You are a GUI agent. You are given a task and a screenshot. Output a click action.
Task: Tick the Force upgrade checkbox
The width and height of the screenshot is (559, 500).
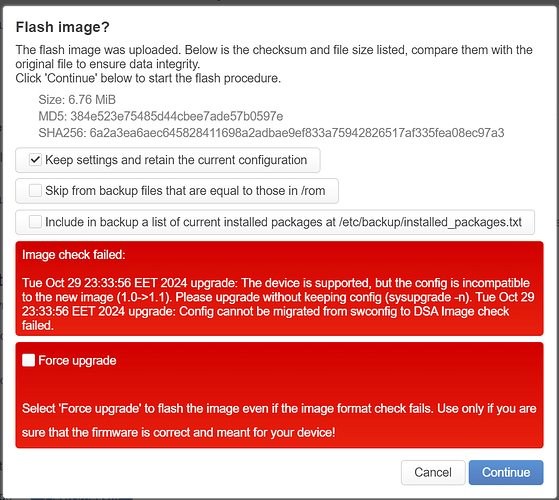tap(29, 360)
